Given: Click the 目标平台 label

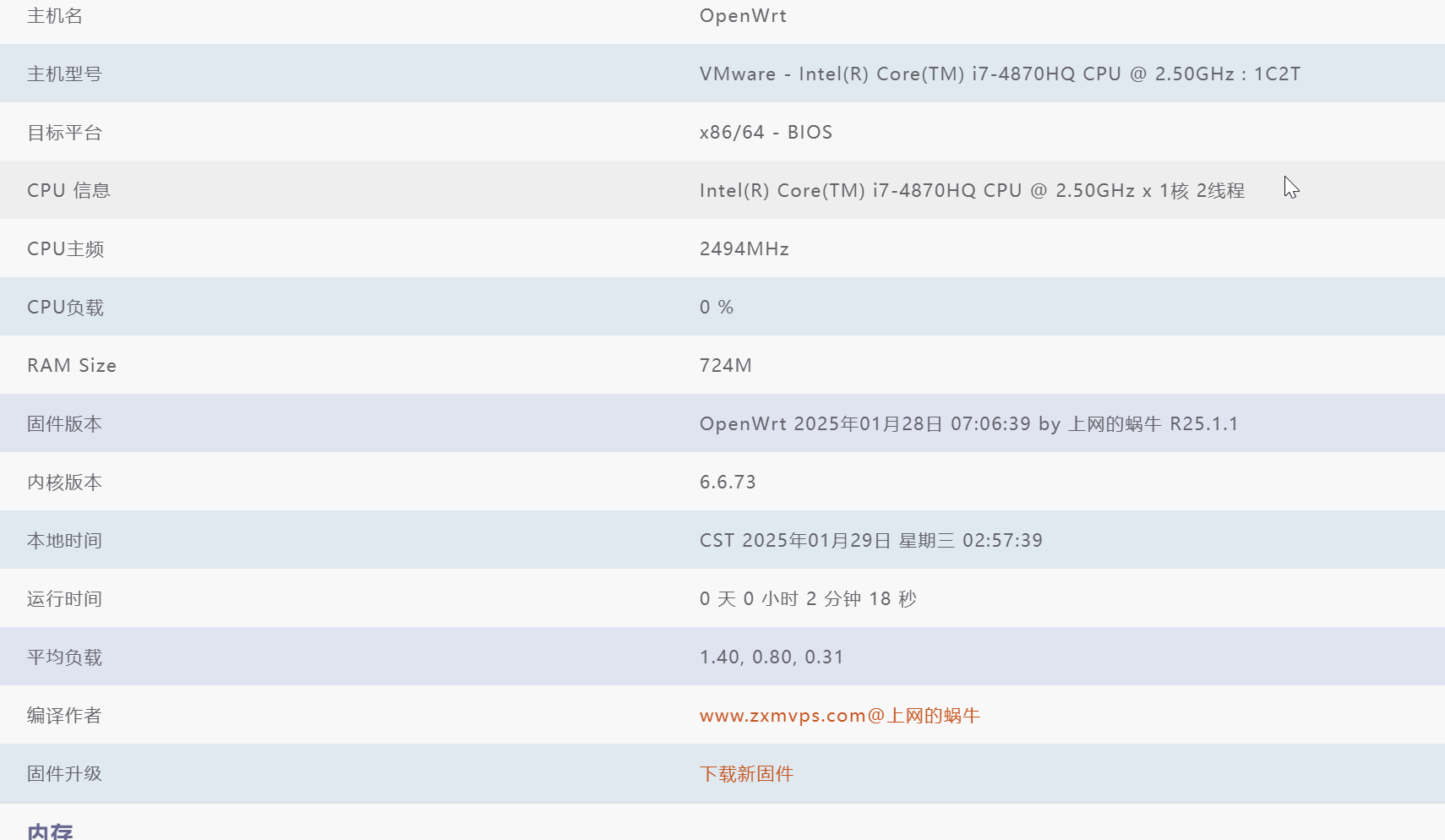Looking at the screenshot, I should [64, 133].
